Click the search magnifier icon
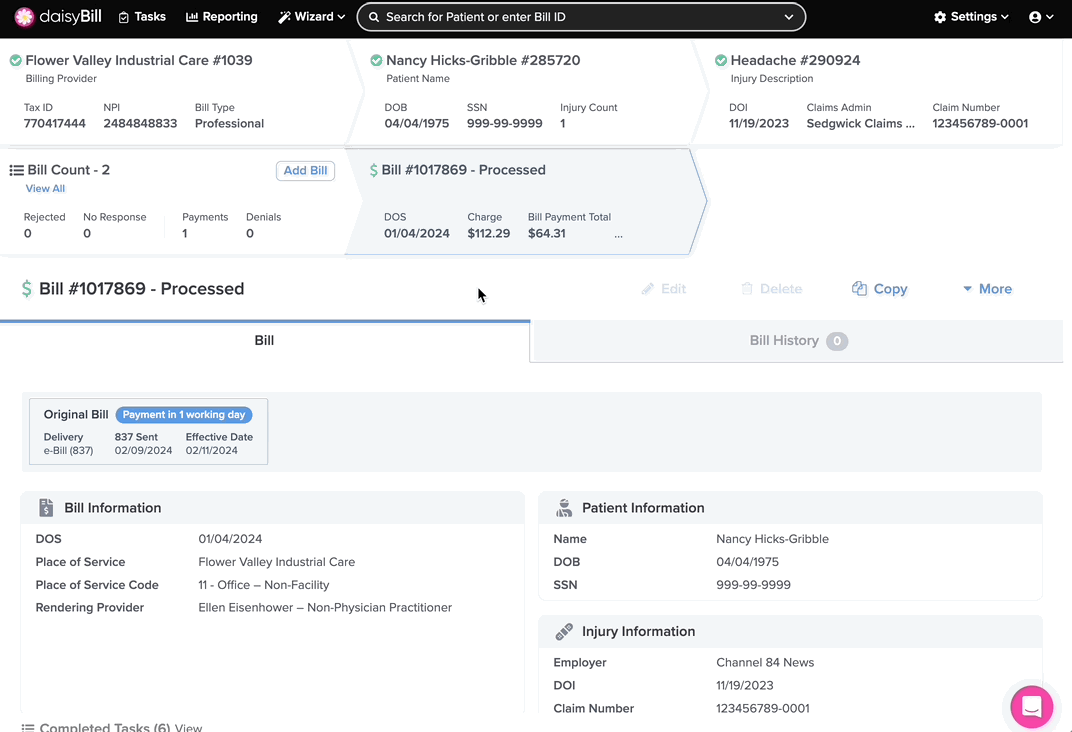The image size is (1072, 732). coord(374,17)
